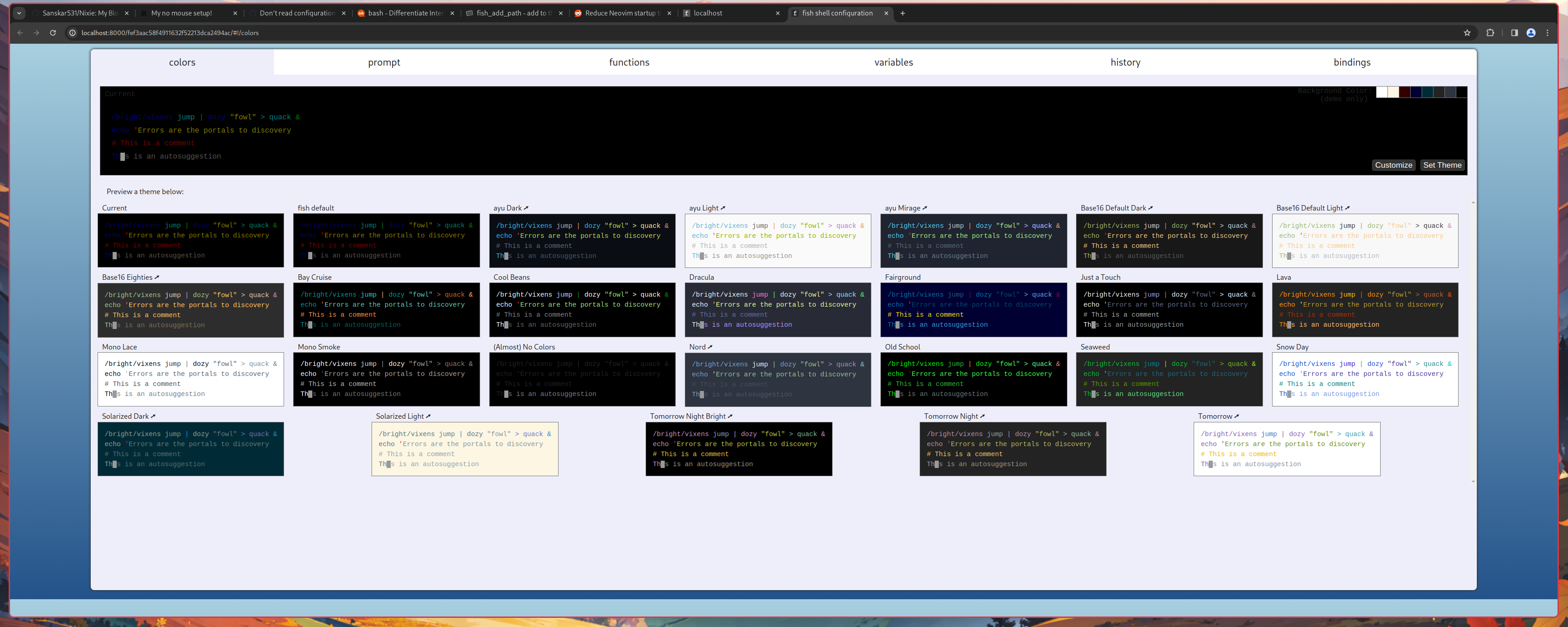Open the "bindings" tab

point(1351,62)
